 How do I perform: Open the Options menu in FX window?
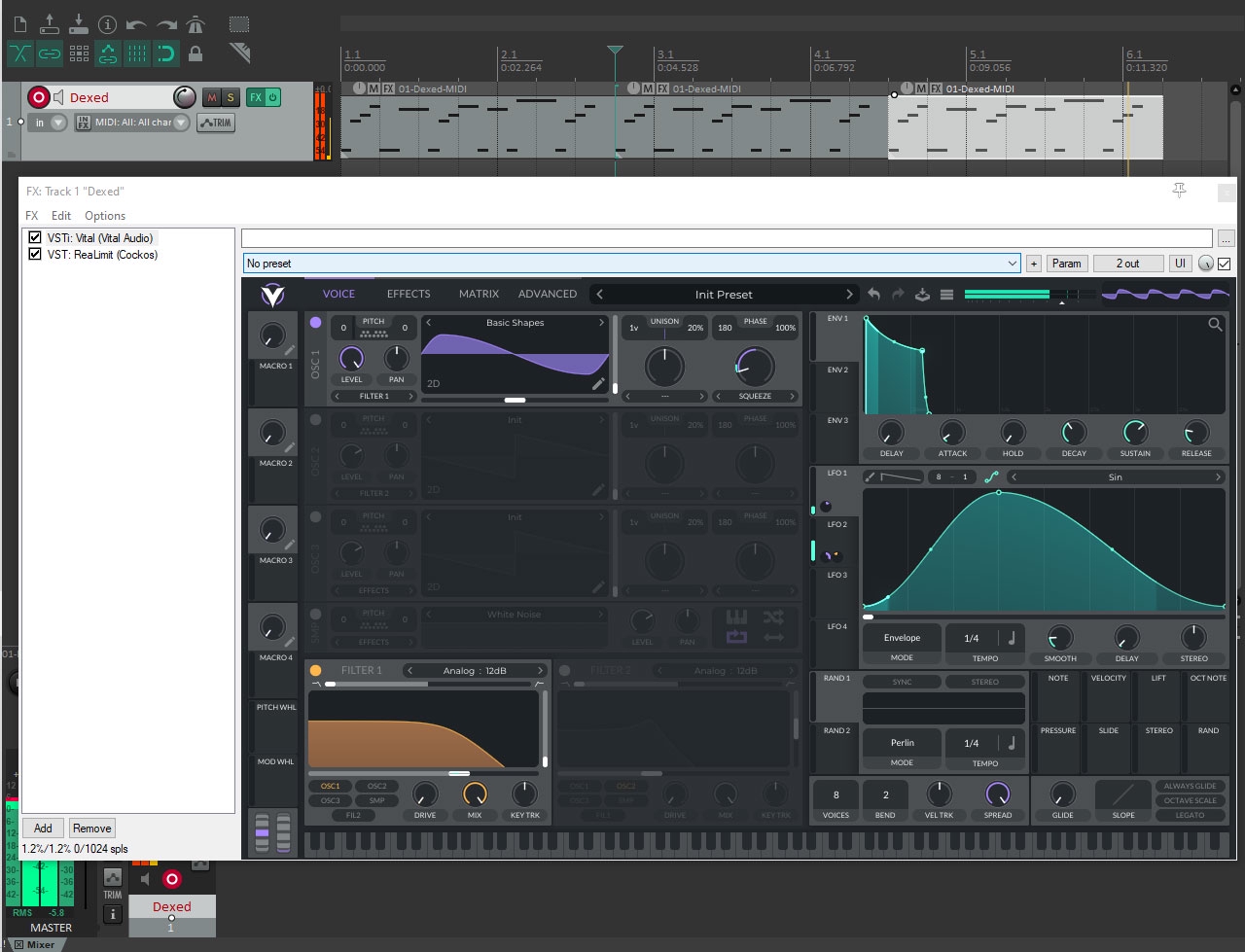pyautogui.click(x=105, y=216)
